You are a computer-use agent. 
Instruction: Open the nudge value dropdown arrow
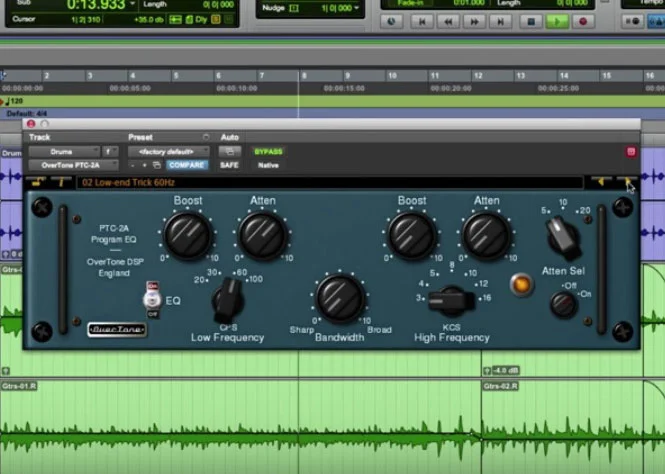(357, 8)
